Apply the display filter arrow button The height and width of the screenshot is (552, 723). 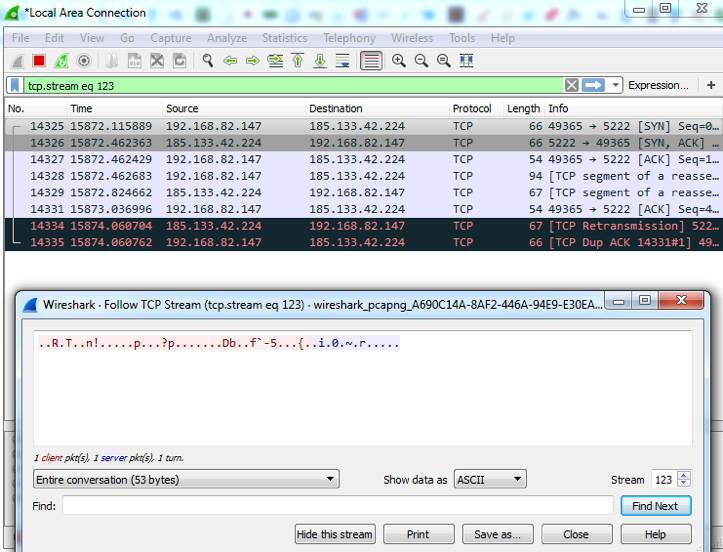(593, 85)
